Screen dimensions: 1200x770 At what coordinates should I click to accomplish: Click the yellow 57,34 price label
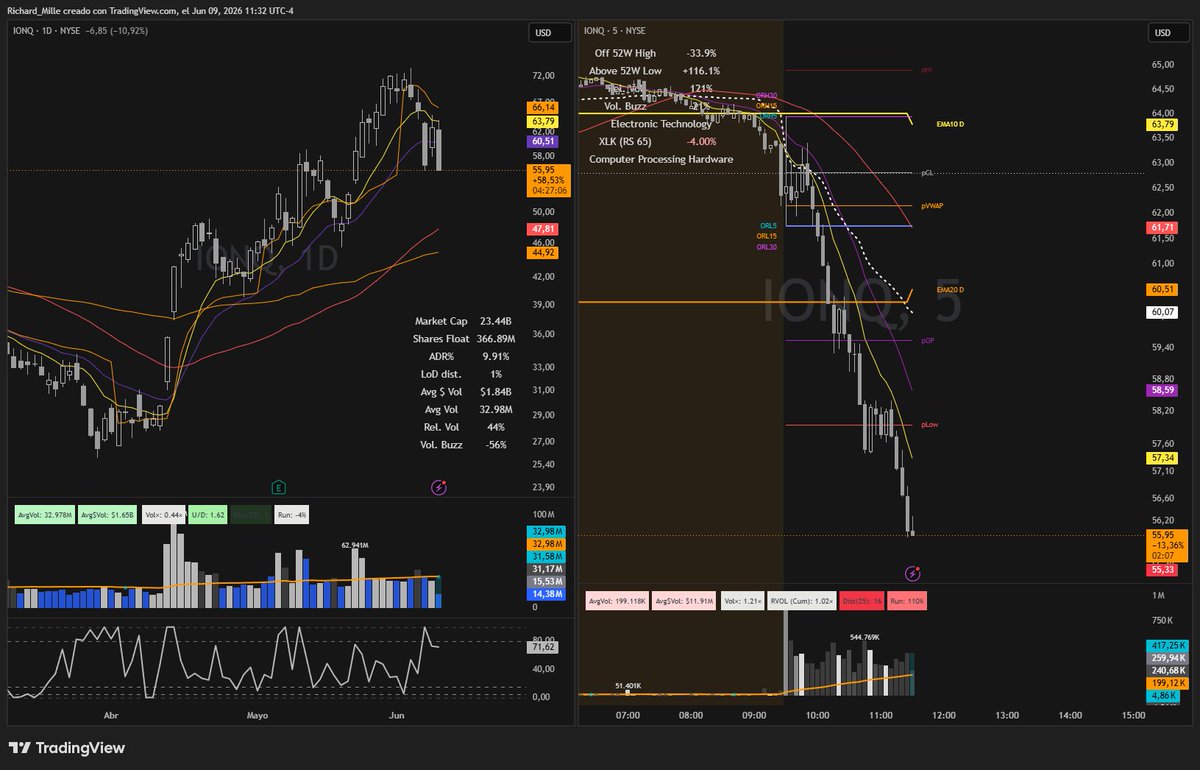(x=1162, y=457)
